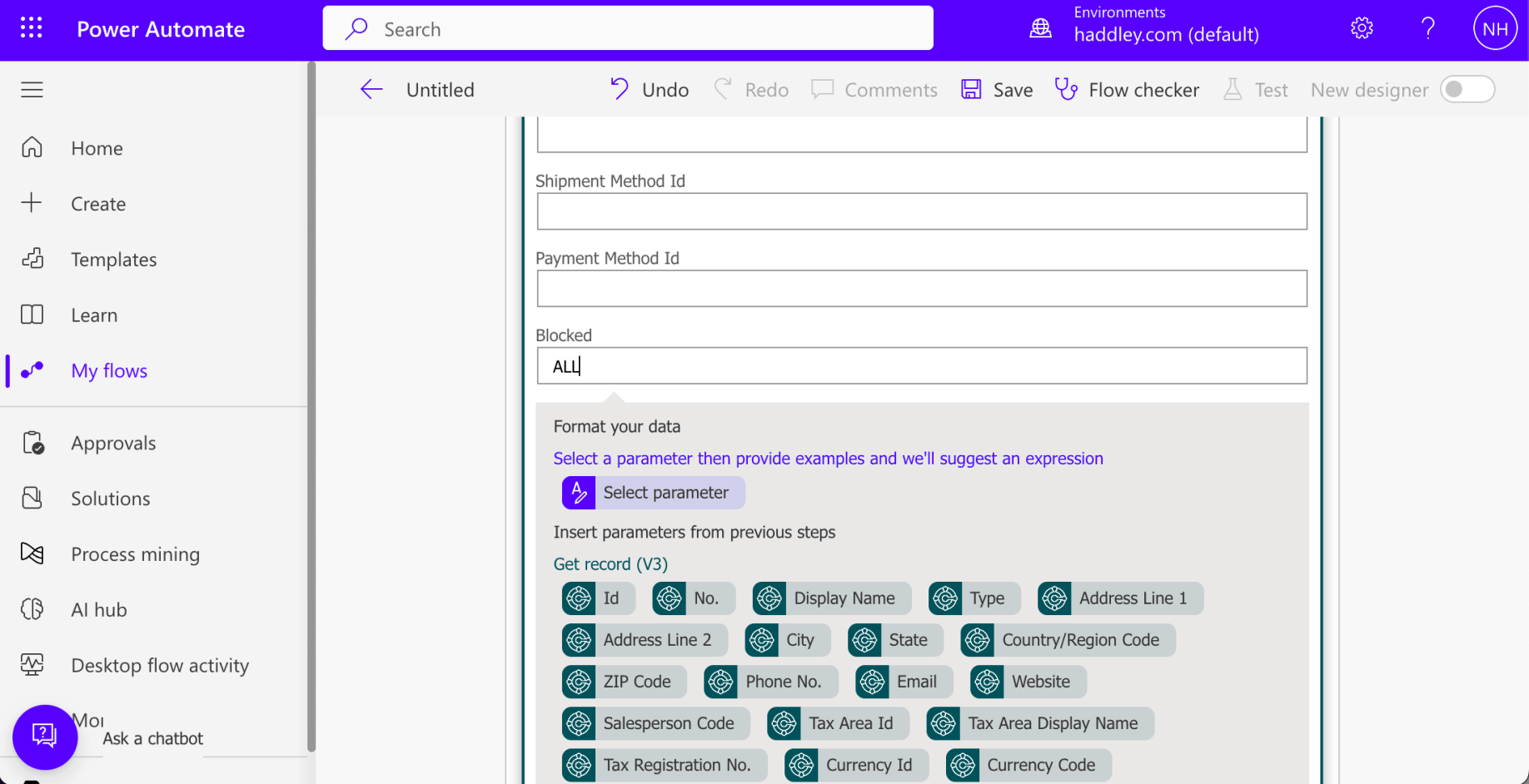Open the Process mining navigation item
This screenshot has width=1529, height=784.
click(136, 553)
